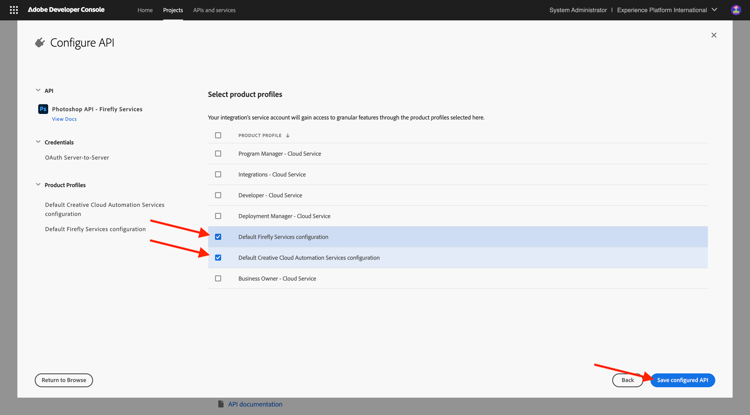Check Developer - Cloud Service checkbox
This screenshot has width=750, height=415.
[218, 195]
